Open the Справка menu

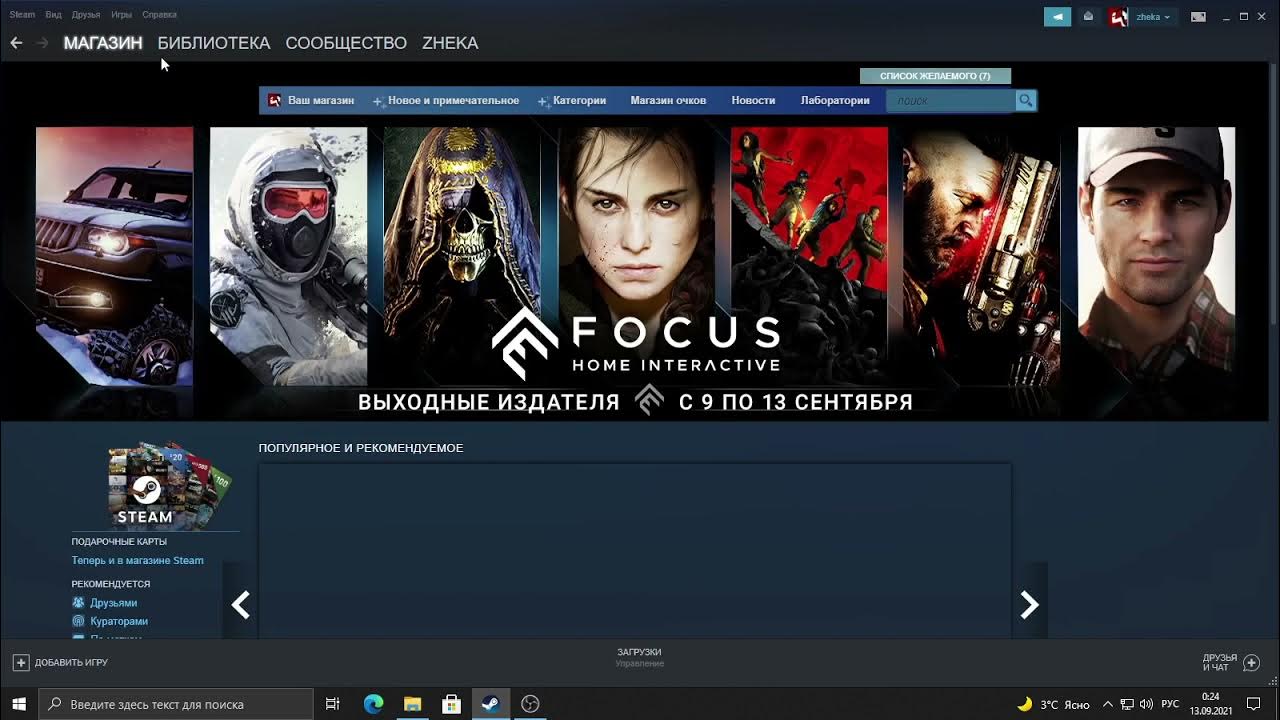tap(159, 15)
